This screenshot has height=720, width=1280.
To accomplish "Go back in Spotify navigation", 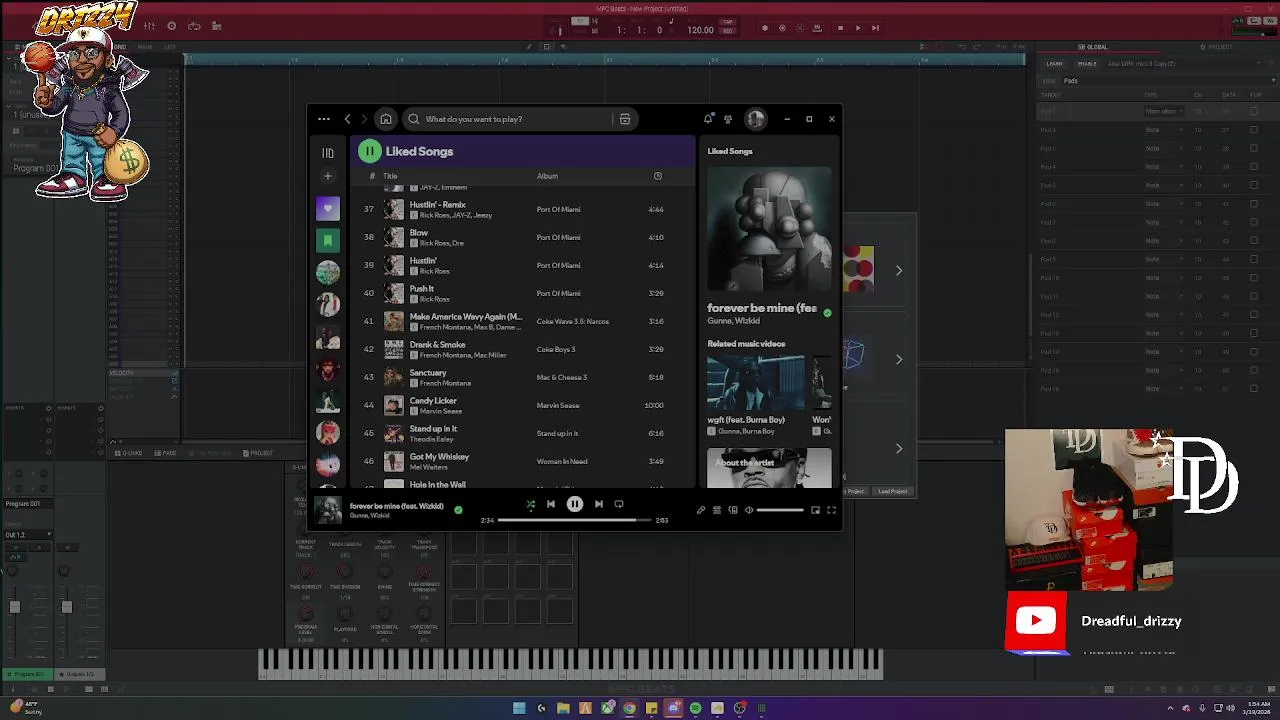I will click(x=348, y=119).
